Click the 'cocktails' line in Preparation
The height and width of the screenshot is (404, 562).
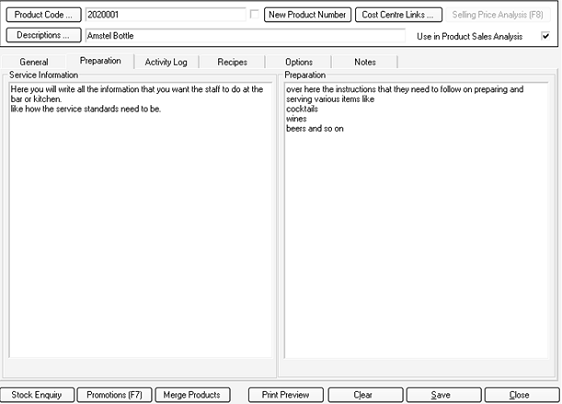tap(302, 109)
